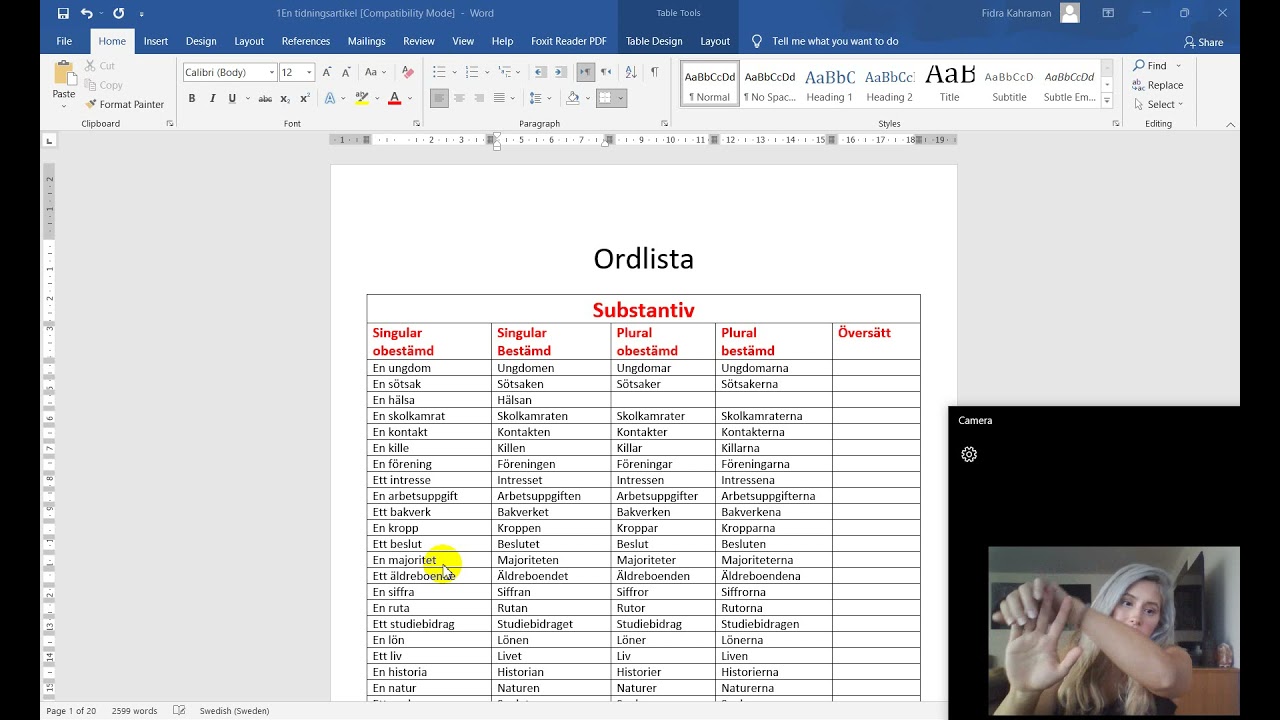The image size is (1280, 720).
Task: Apply strikethrough formatting
Action: click(265, 98)
